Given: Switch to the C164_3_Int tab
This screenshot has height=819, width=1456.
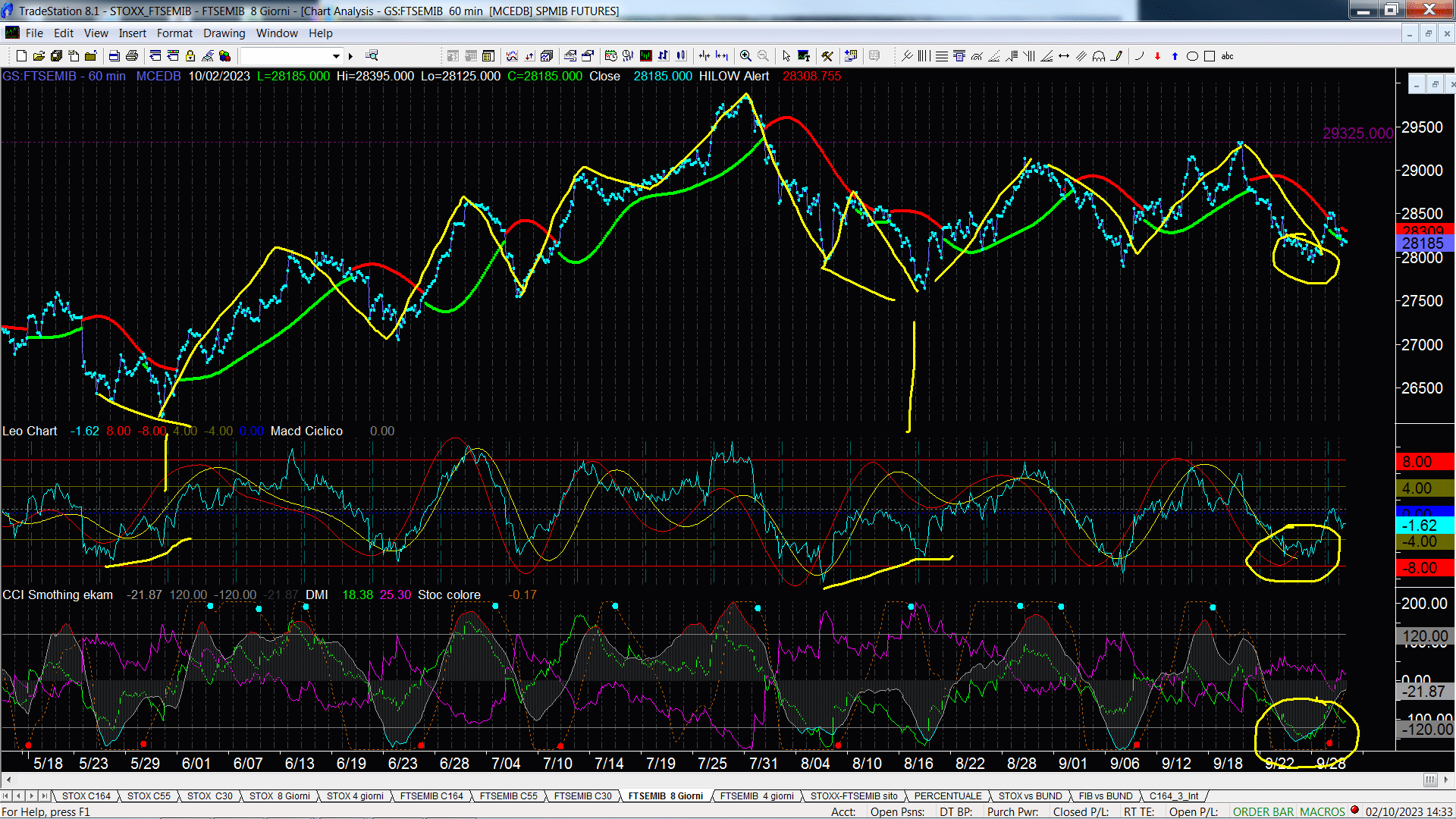Looking at the screenshot, I should pyautogui.click(x=1173, y=796).
